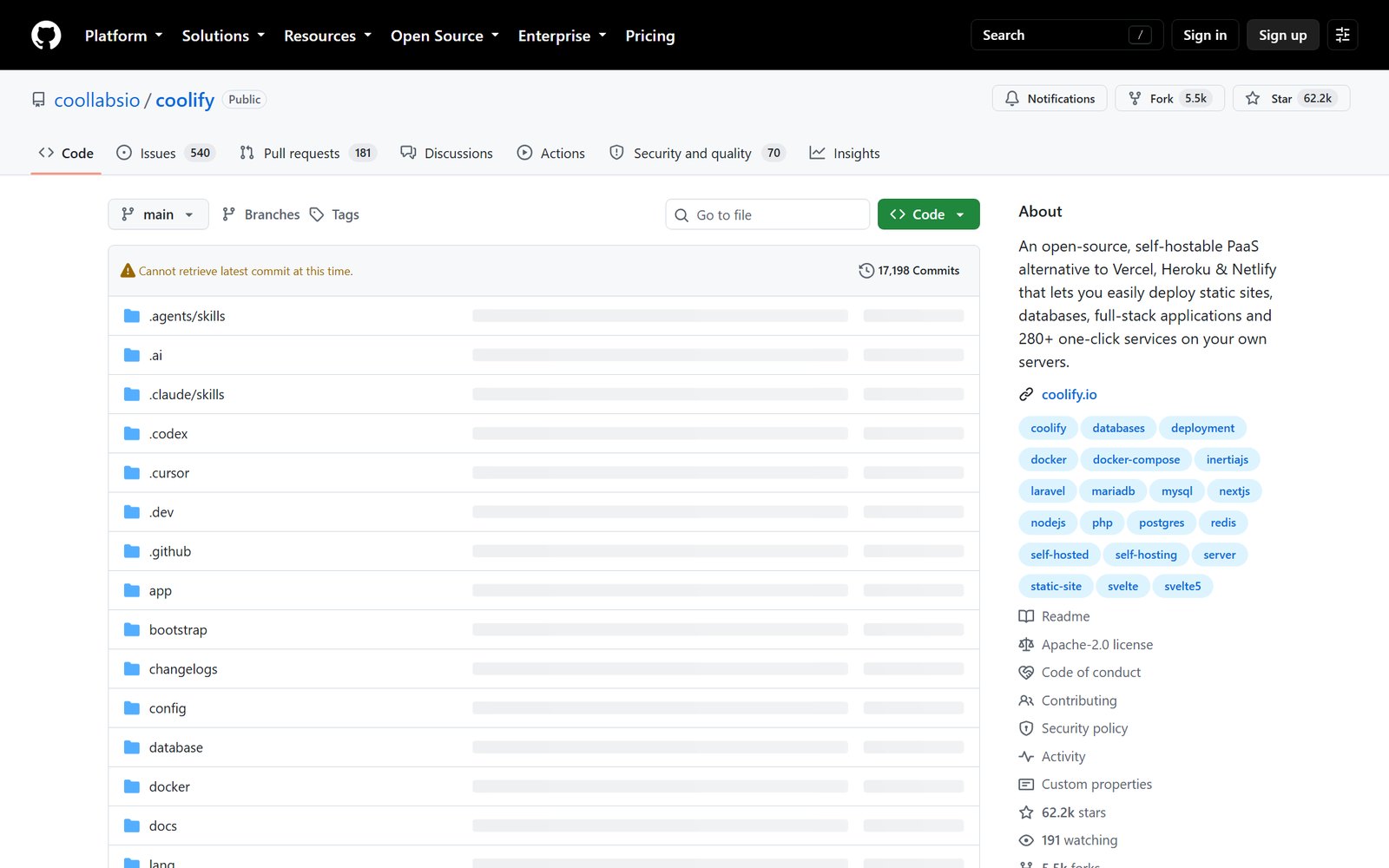Click the folder icon beside docker
Image resolution: width=1389 pixels, height=868 pixels.
132,786
